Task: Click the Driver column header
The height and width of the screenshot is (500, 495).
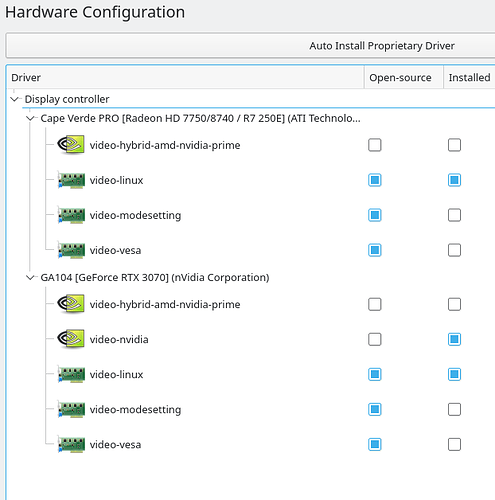Action: [185, 77]
